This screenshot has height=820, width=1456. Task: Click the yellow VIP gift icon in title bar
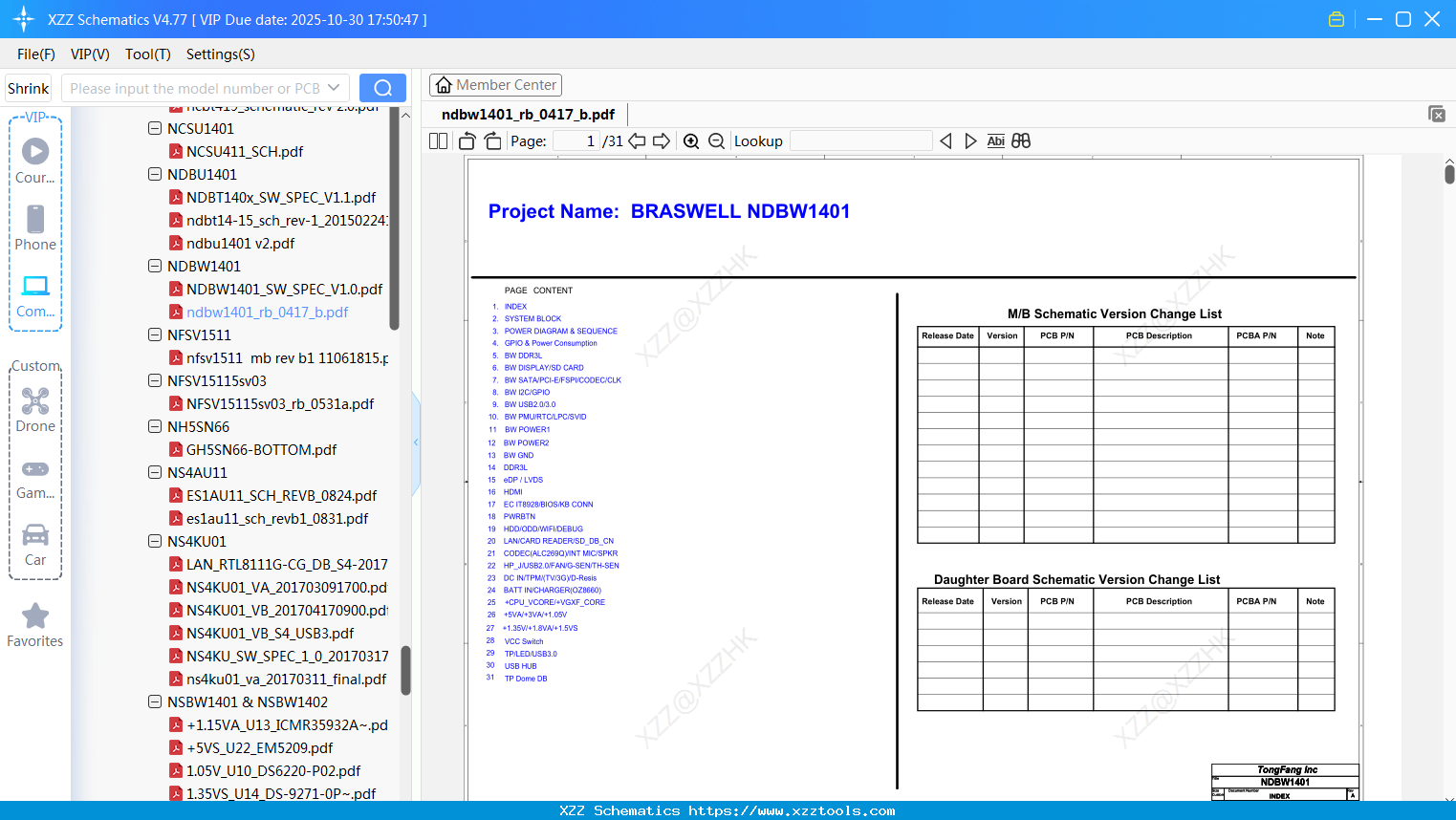point(1336,19)
